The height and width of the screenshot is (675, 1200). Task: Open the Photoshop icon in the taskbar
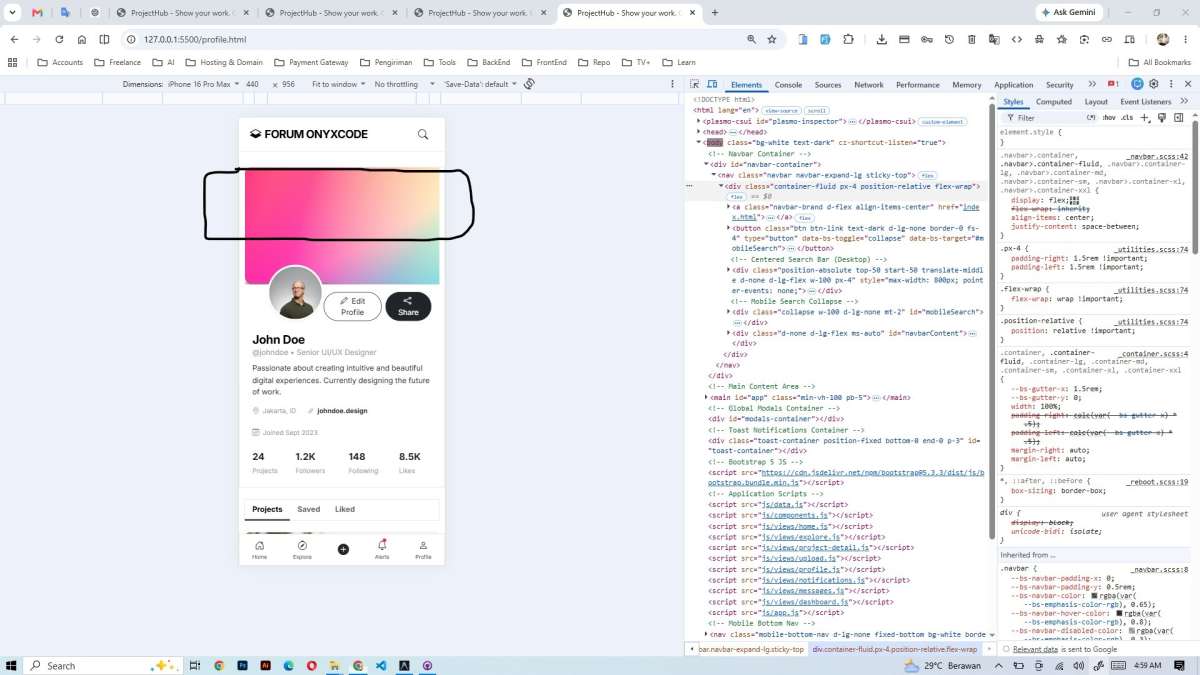click(243, 665)
